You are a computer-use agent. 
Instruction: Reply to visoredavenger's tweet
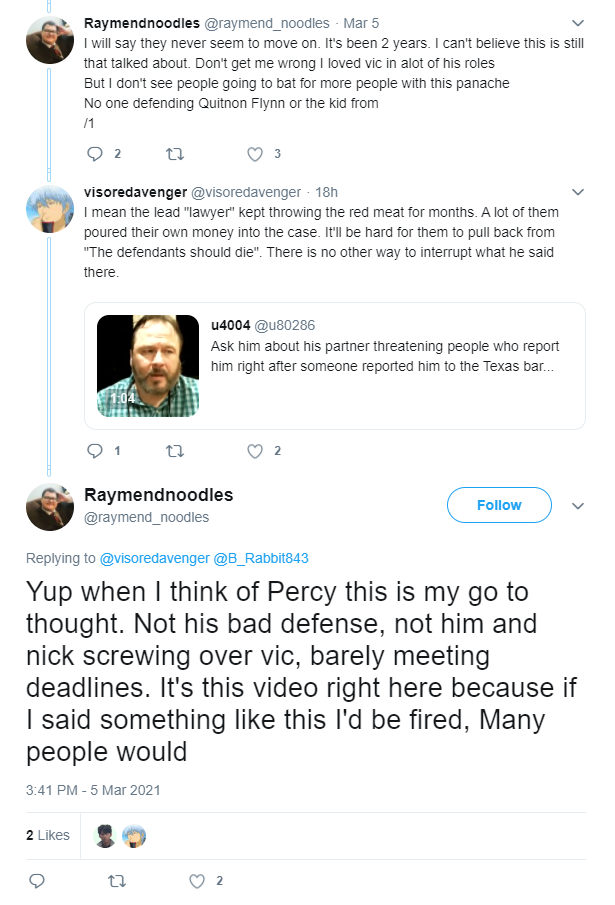click(x=95, y=451)
